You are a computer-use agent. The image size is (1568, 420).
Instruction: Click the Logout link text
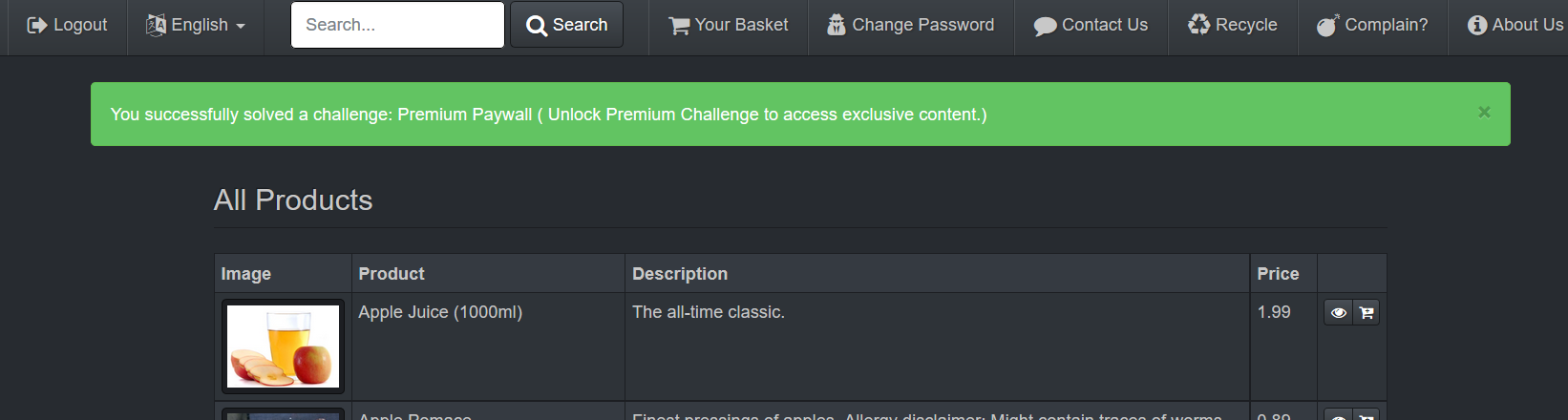(x=80, y=25)
